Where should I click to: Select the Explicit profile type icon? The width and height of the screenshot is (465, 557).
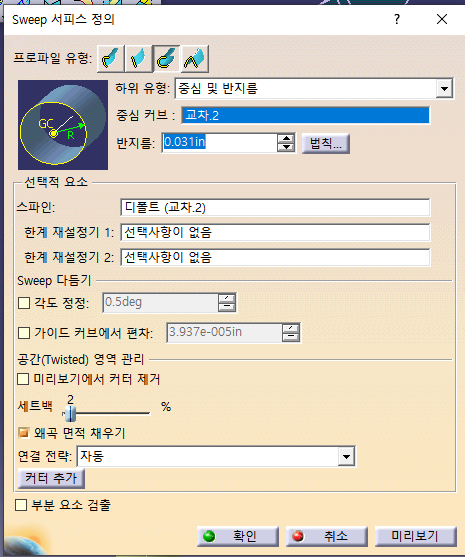click(110, 59)
